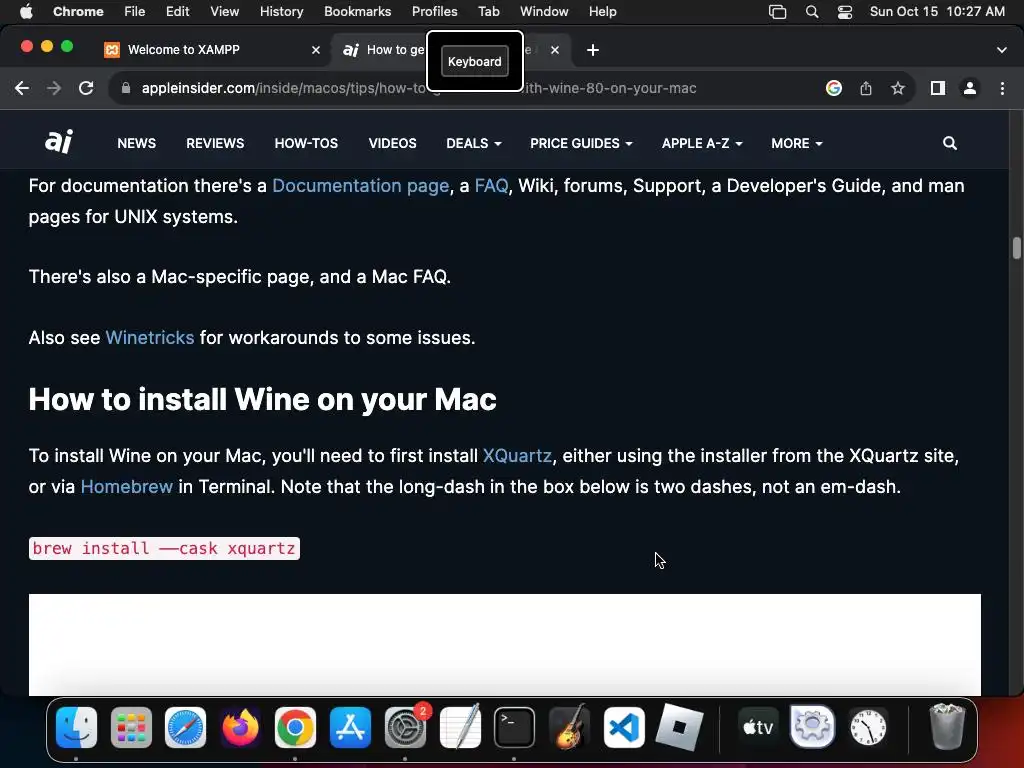Expand the DEALS dropdown

(x=473, y=143)
